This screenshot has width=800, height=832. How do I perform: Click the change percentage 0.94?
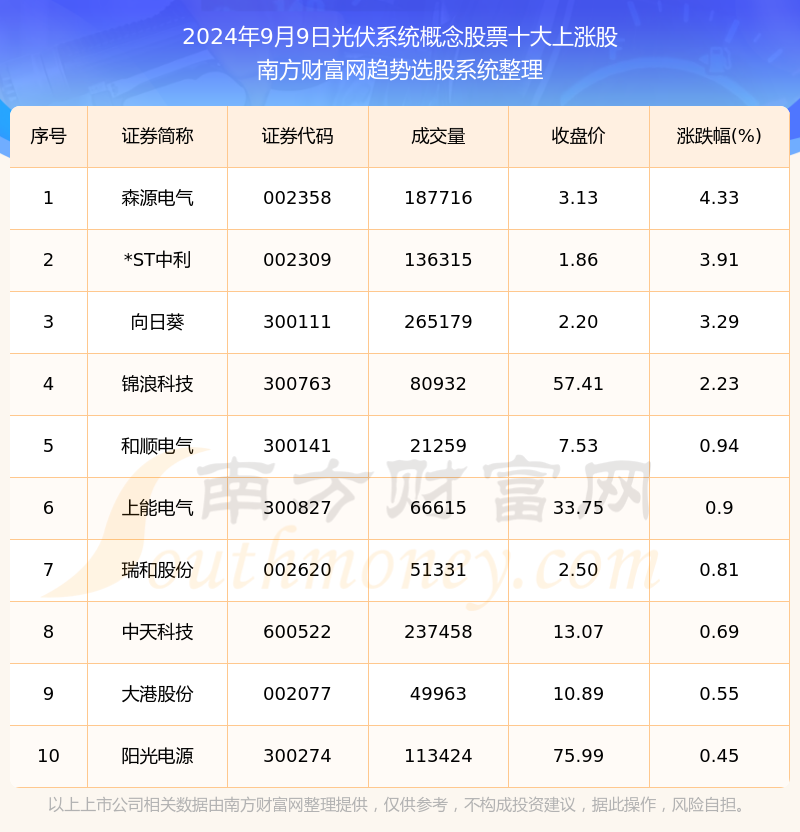tap(719, 446)
